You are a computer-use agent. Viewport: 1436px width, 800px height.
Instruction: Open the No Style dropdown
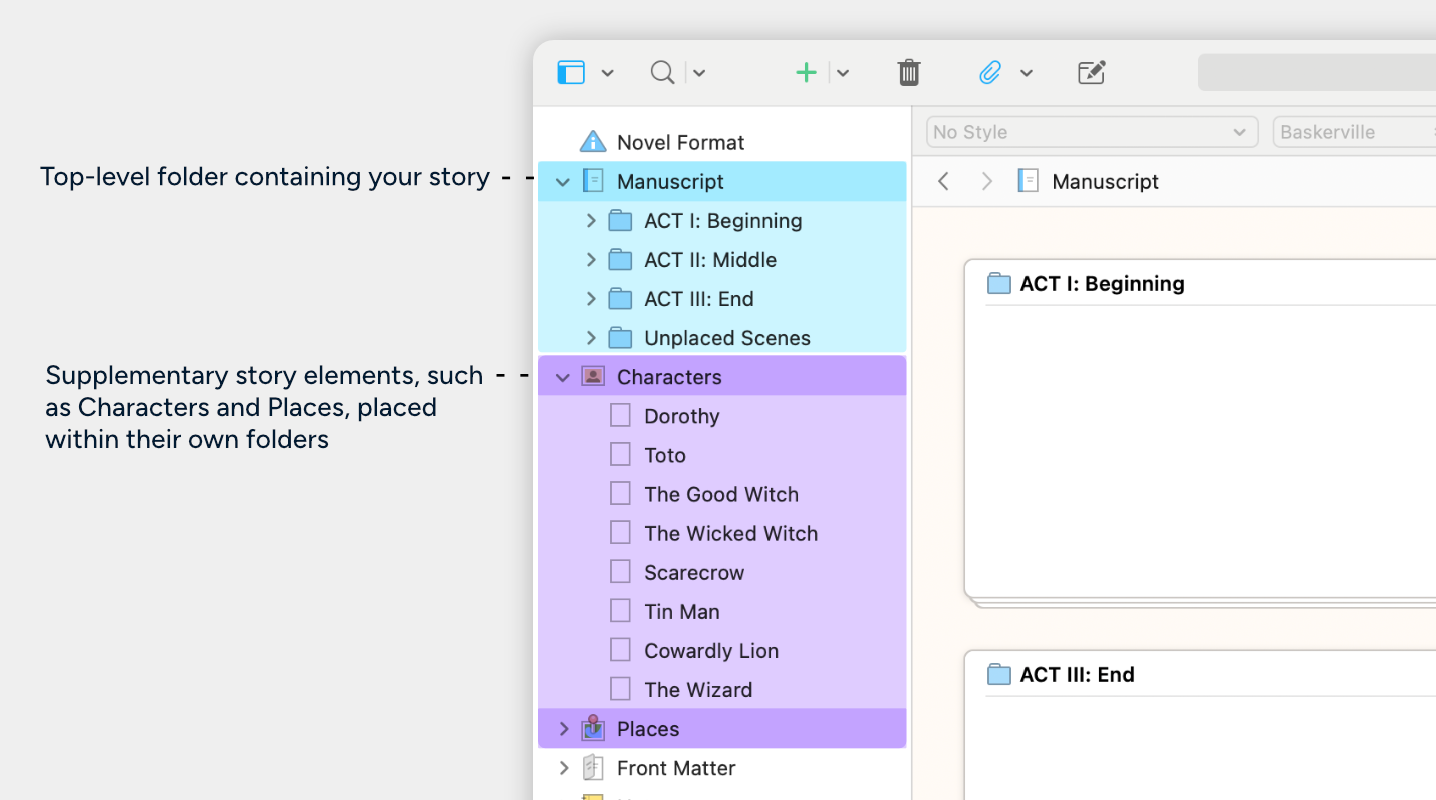[x=1092, y=132]
